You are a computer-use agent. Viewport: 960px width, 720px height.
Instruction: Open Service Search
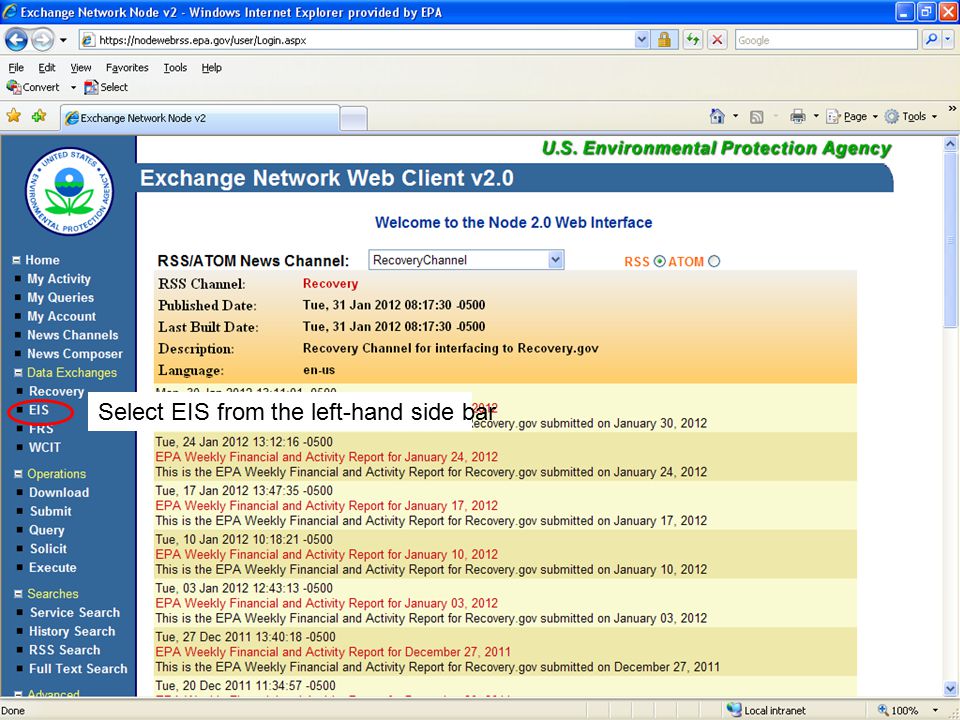[75, 613]
